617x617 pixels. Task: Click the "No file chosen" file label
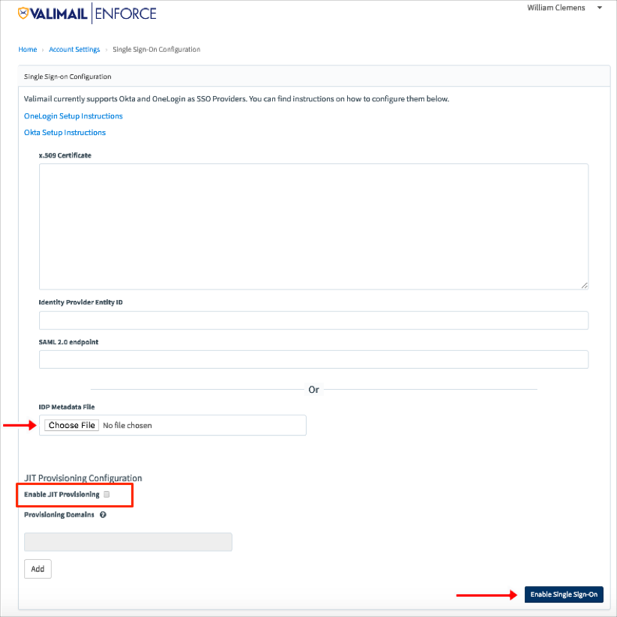tap(128, 425)
